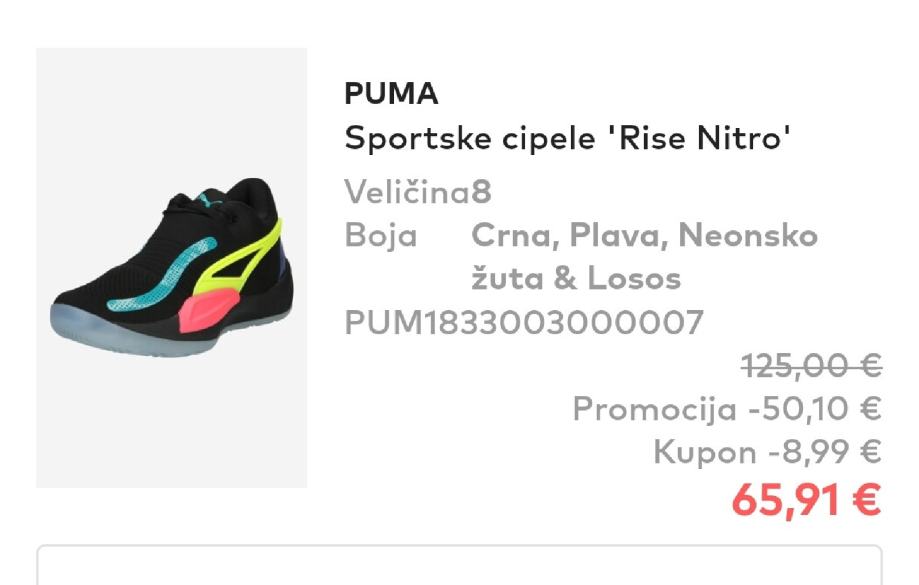The image size is (919, 585).
Task: Click the Kupon label
Action: pos(705,452)
